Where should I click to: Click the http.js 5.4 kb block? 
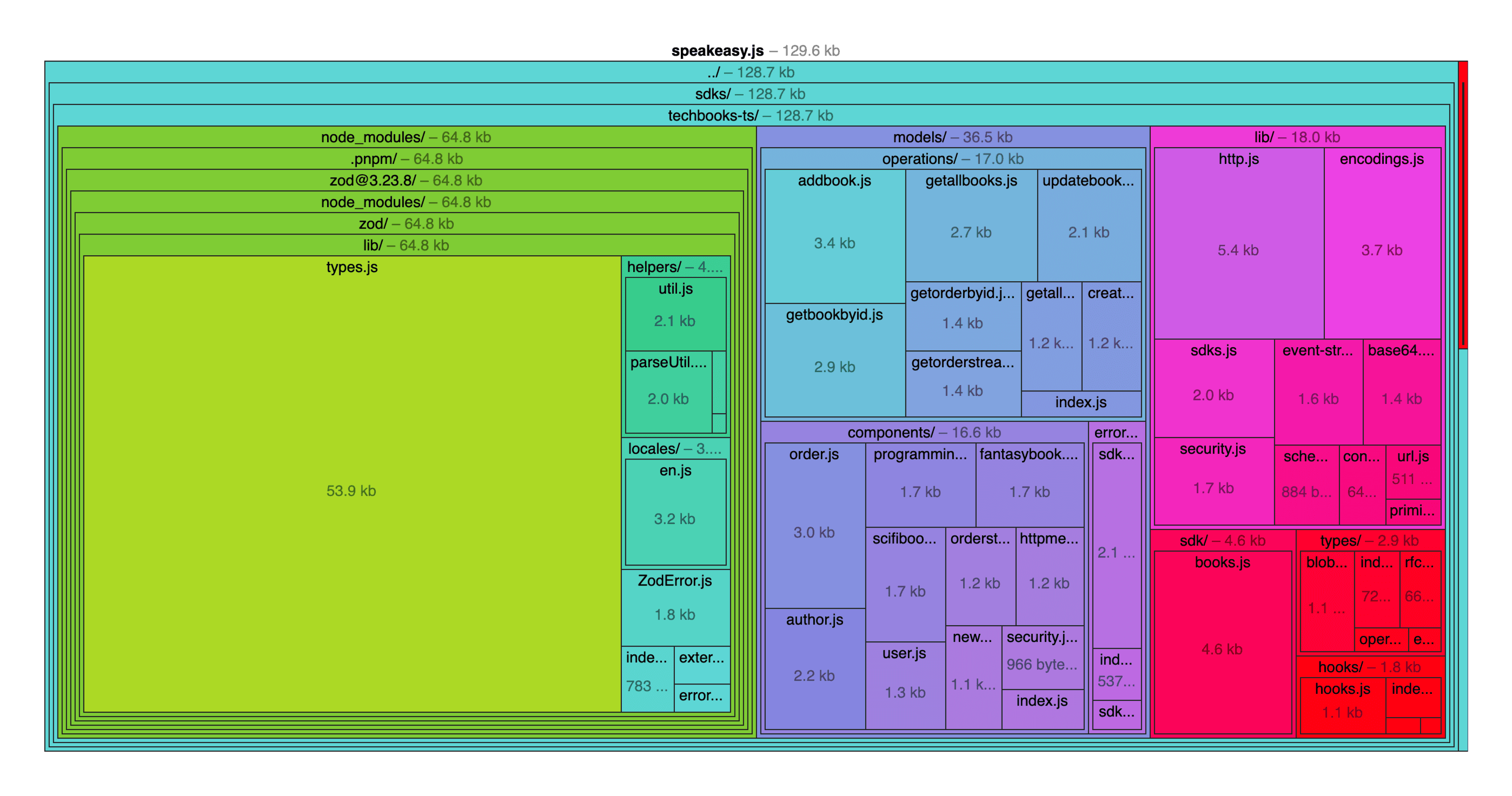tap(1238, 243)
